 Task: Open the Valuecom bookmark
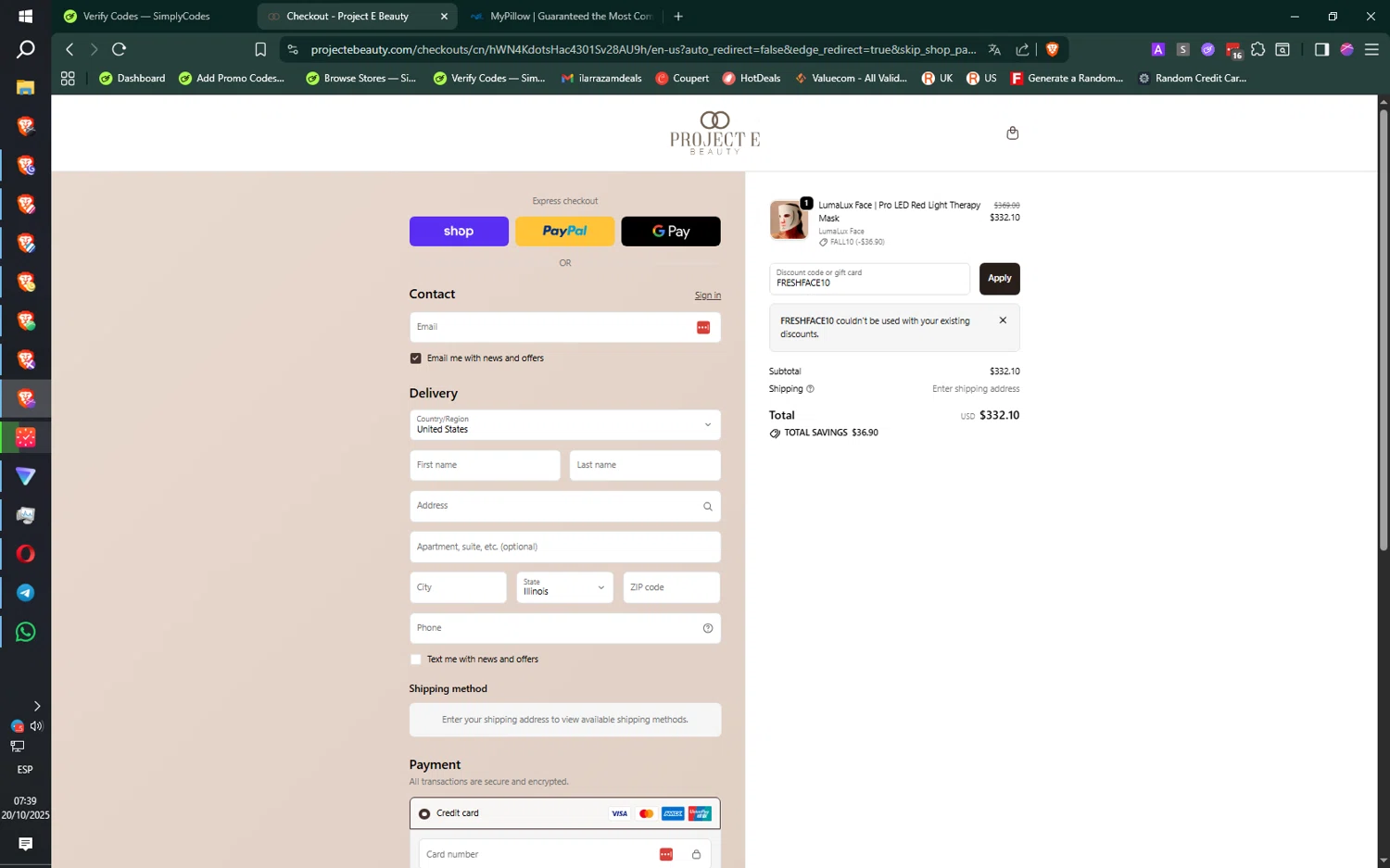point(851,78)
